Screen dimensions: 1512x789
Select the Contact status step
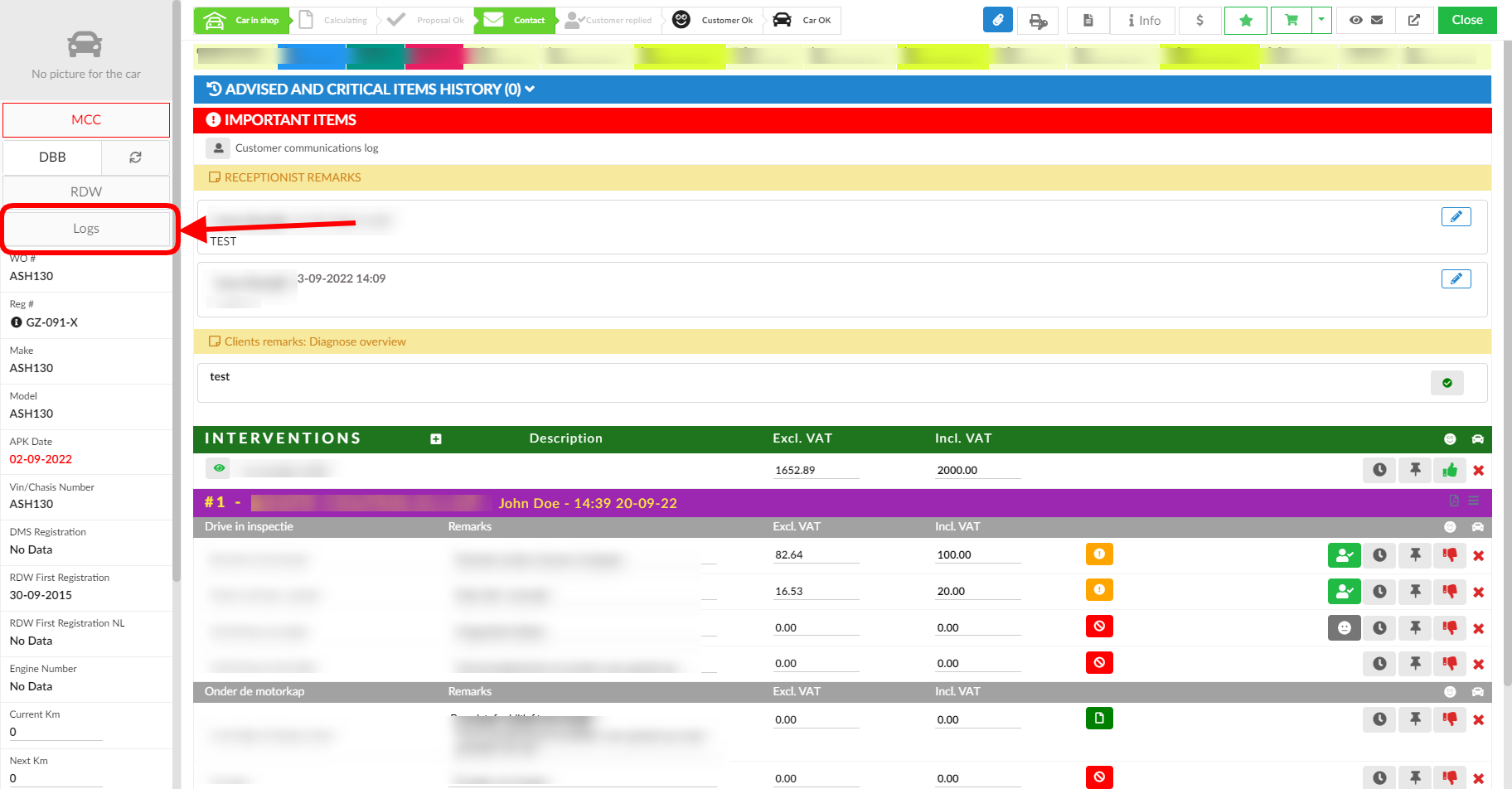point(515,21)
